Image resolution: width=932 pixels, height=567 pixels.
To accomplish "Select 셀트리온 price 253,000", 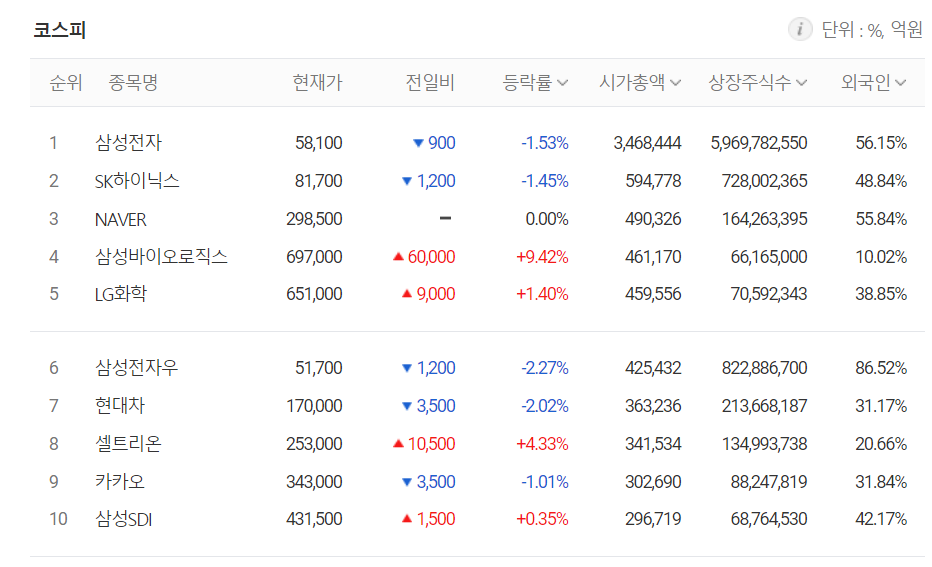I will [314, 444].
